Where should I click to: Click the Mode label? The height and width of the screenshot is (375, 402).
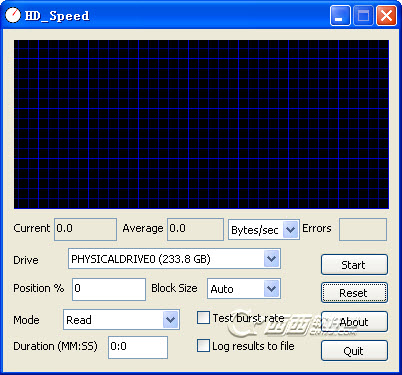click(26, 320)
